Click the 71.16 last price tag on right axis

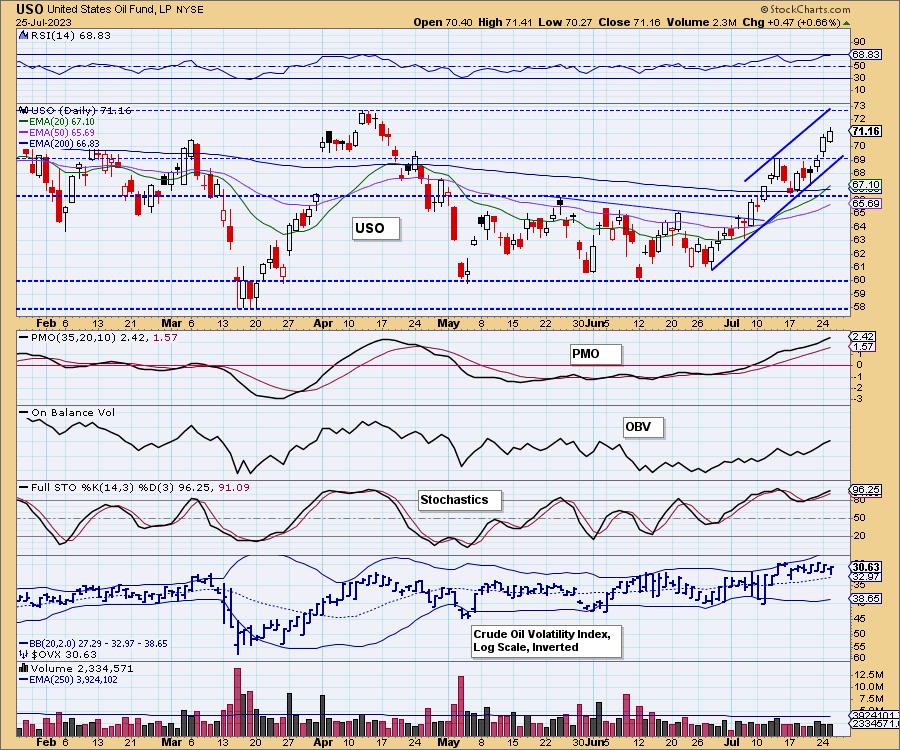click(x=866, y=131)
